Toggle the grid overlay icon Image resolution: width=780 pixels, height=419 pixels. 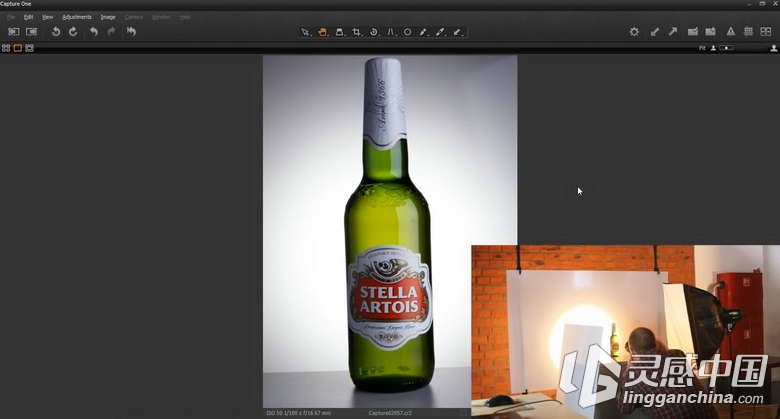(748, 32)
